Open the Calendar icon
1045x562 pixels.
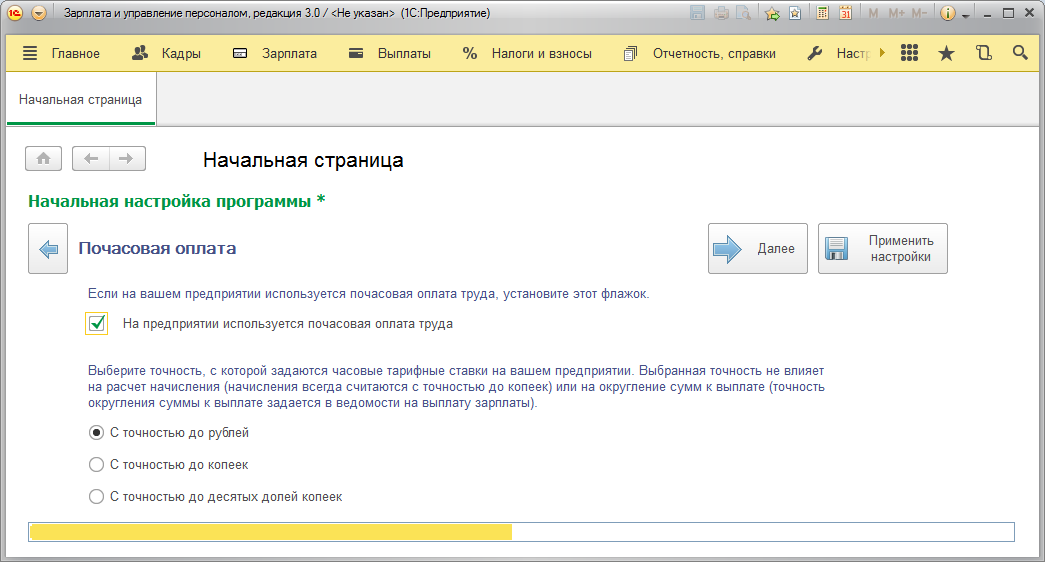846,13
